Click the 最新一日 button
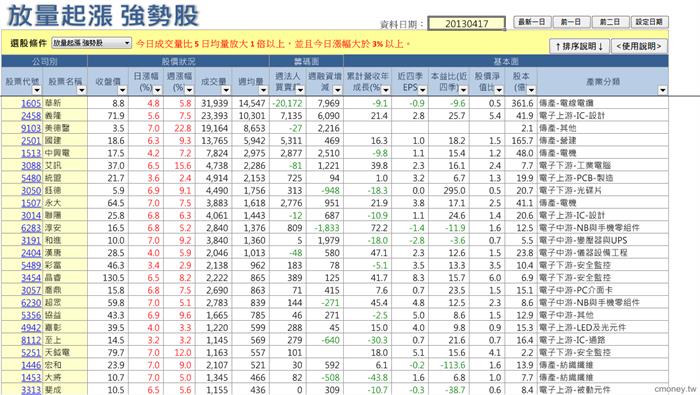 (x=531, y=22)
